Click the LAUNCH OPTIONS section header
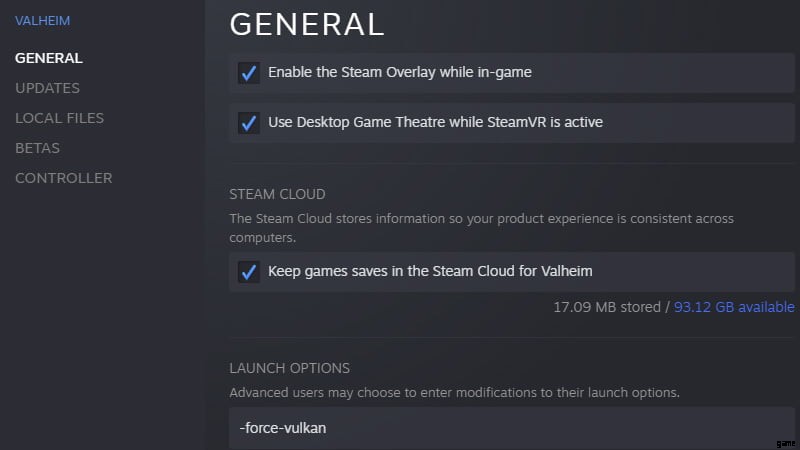This screenshot has width=800, height=450. 289,368
